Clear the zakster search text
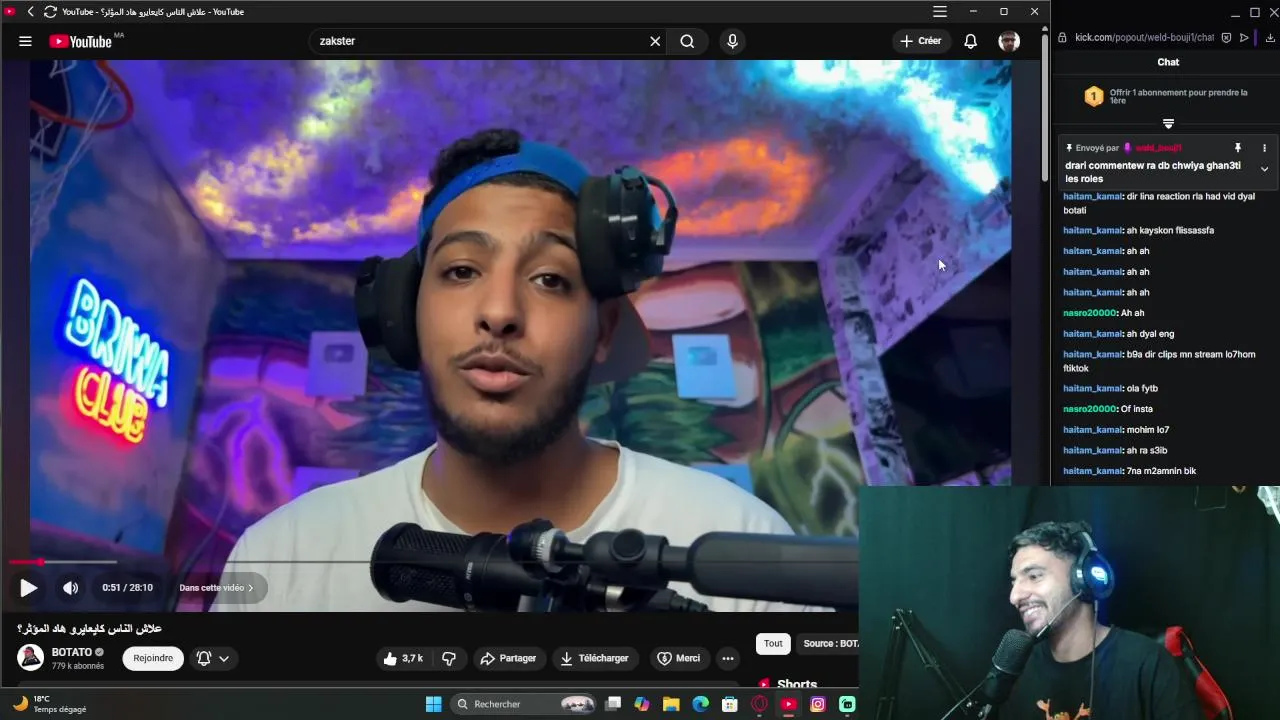The image size is (1280, 720). [x=655, y=41]
